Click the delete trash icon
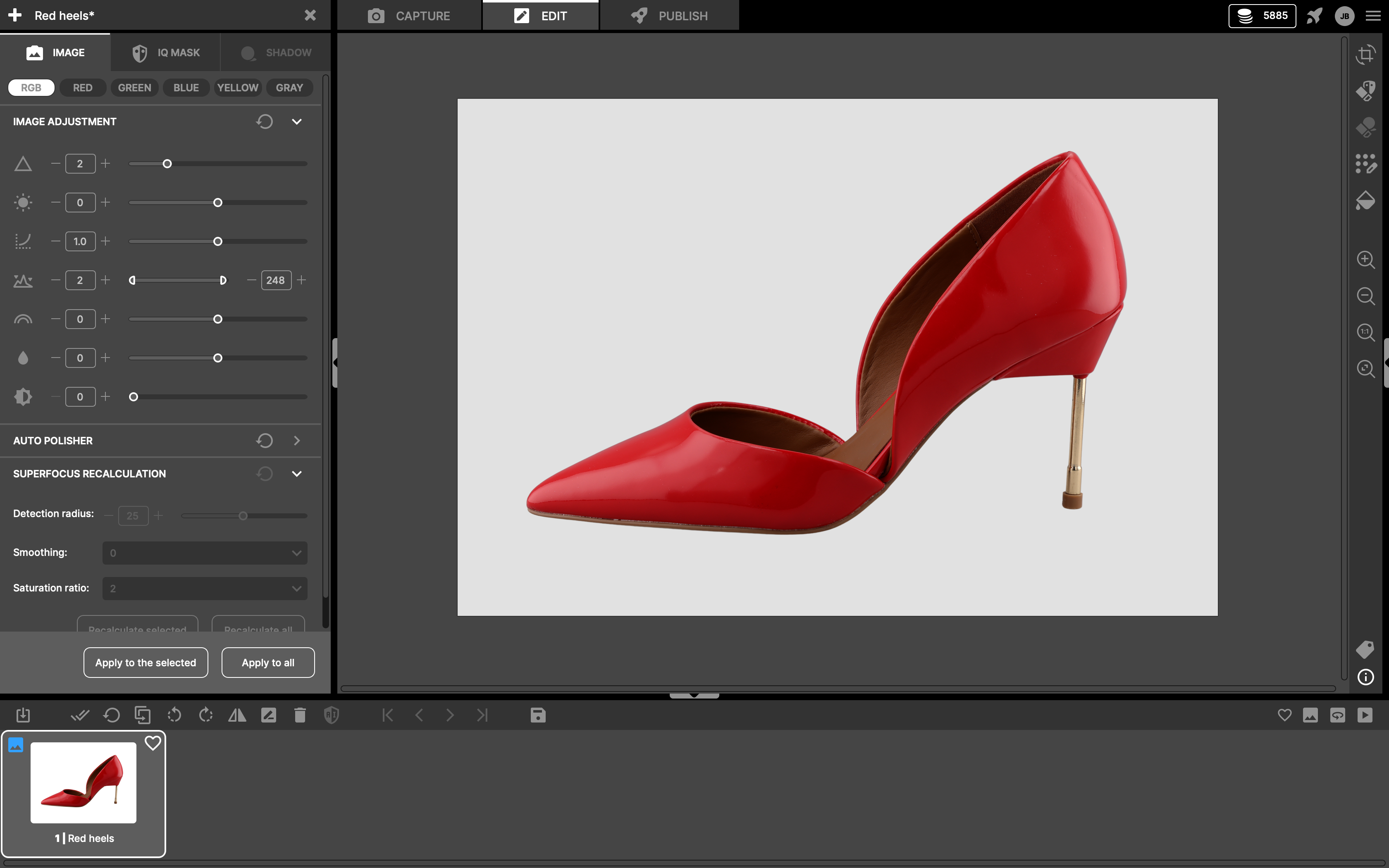This screenshot has width=1389, height=868. [x=300, y=715]
